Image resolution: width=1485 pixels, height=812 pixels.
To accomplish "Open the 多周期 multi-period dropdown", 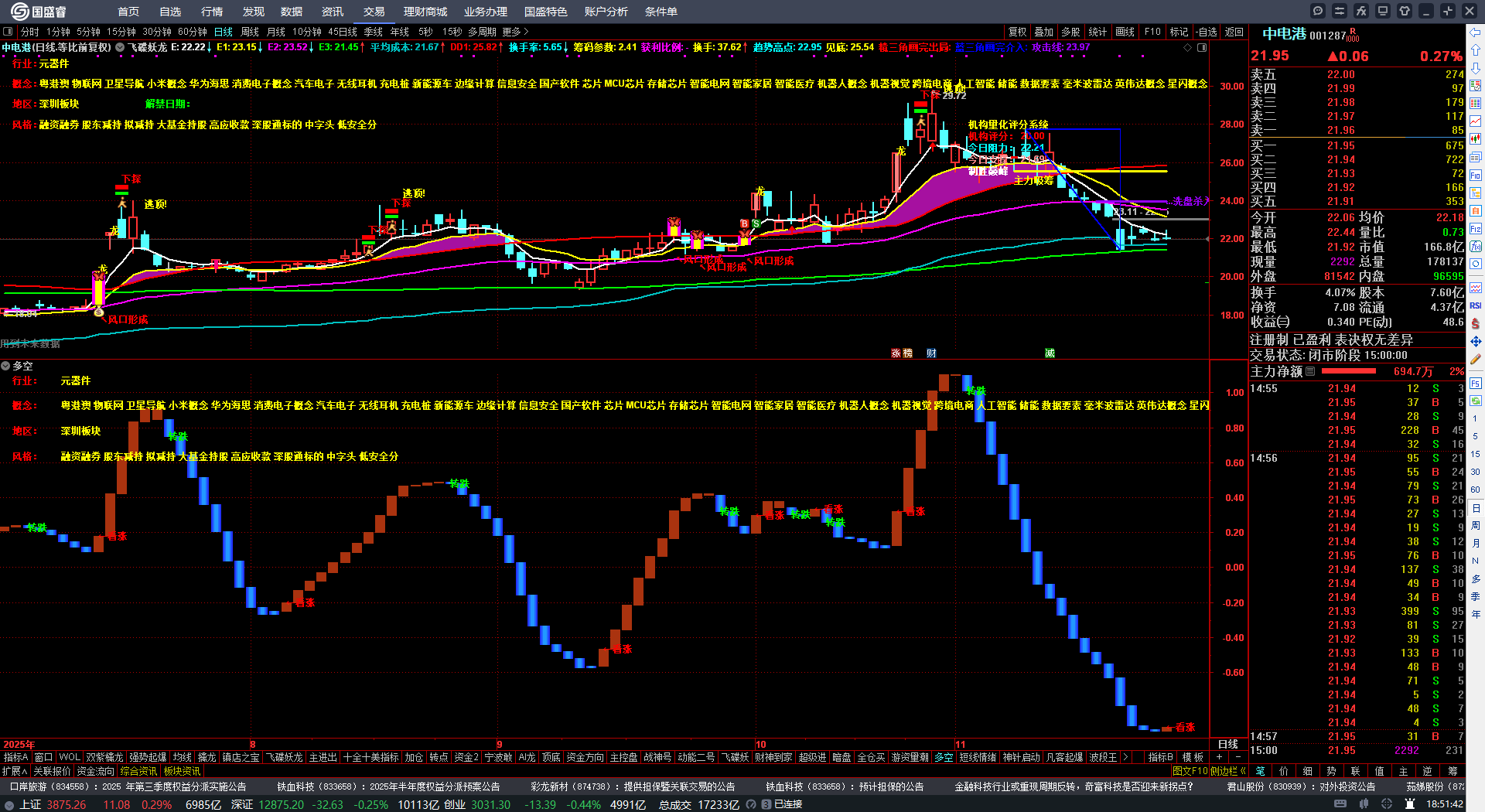I will 482,32.
